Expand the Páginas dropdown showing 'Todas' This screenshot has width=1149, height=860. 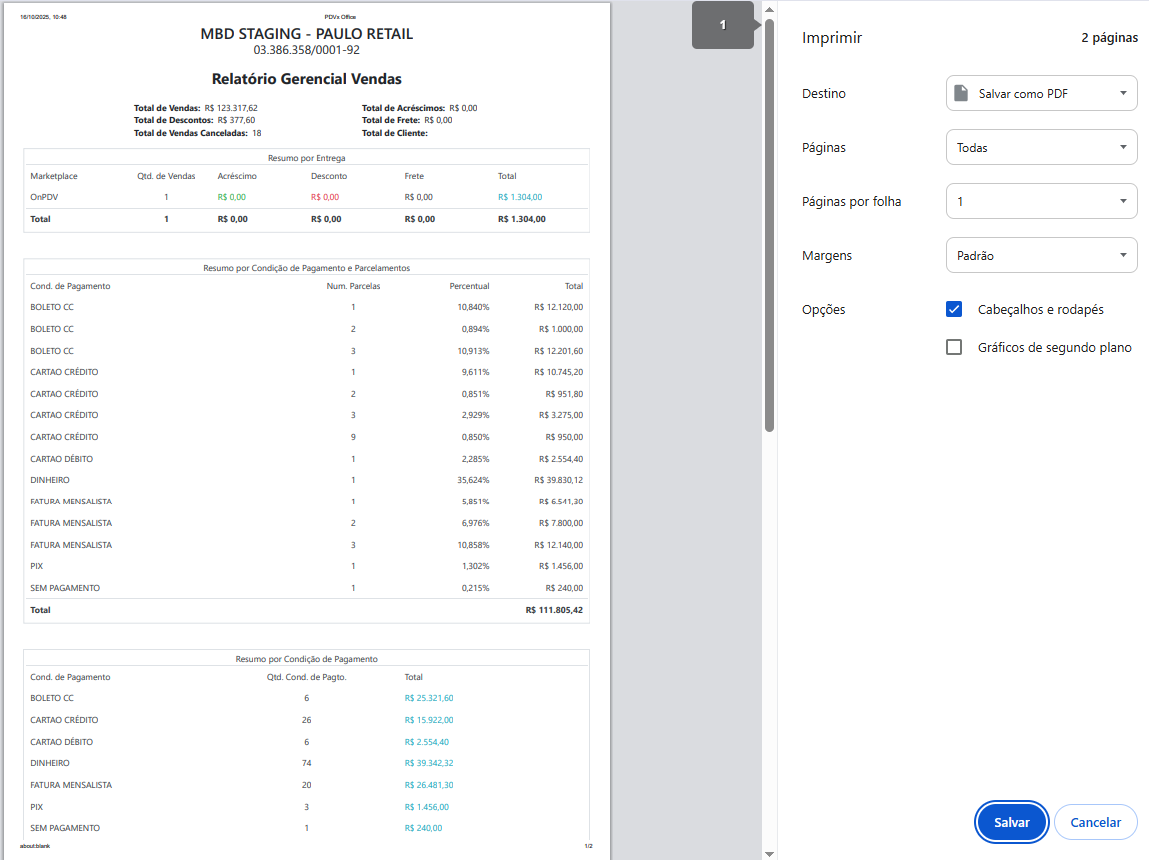(1041, 147)
